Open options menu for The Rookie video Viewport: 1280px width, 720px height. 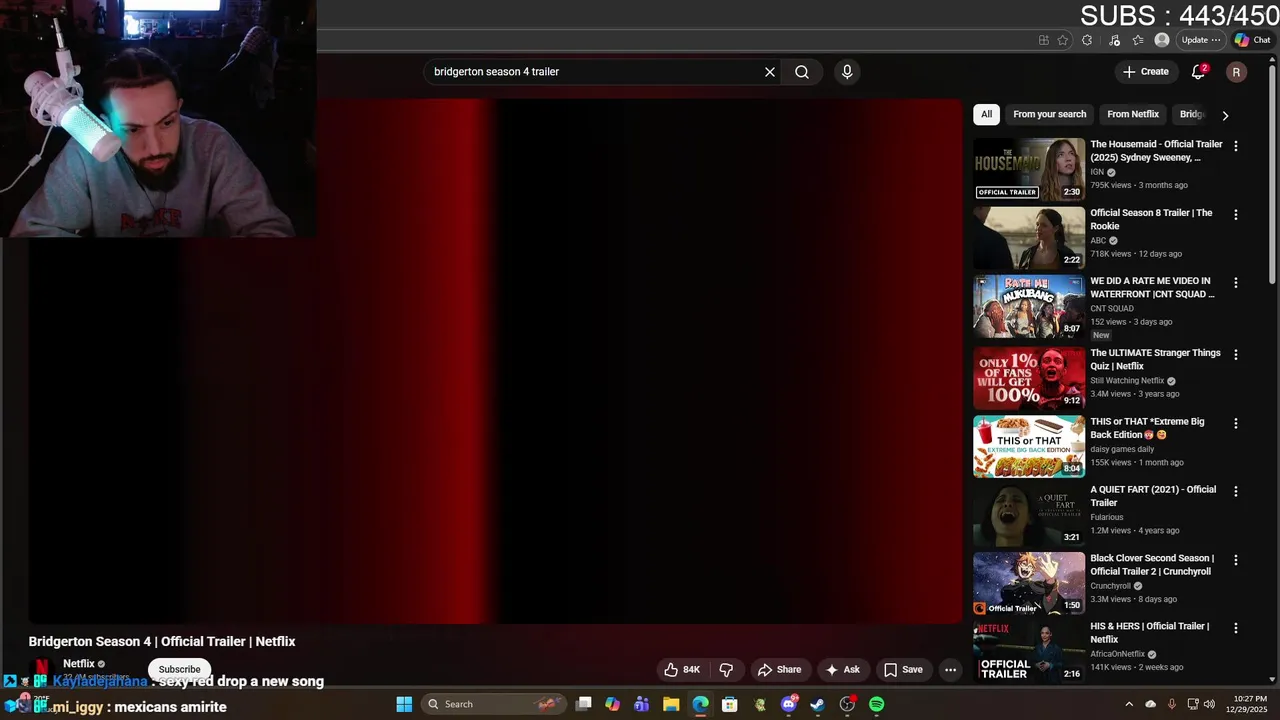(1236, 215)
